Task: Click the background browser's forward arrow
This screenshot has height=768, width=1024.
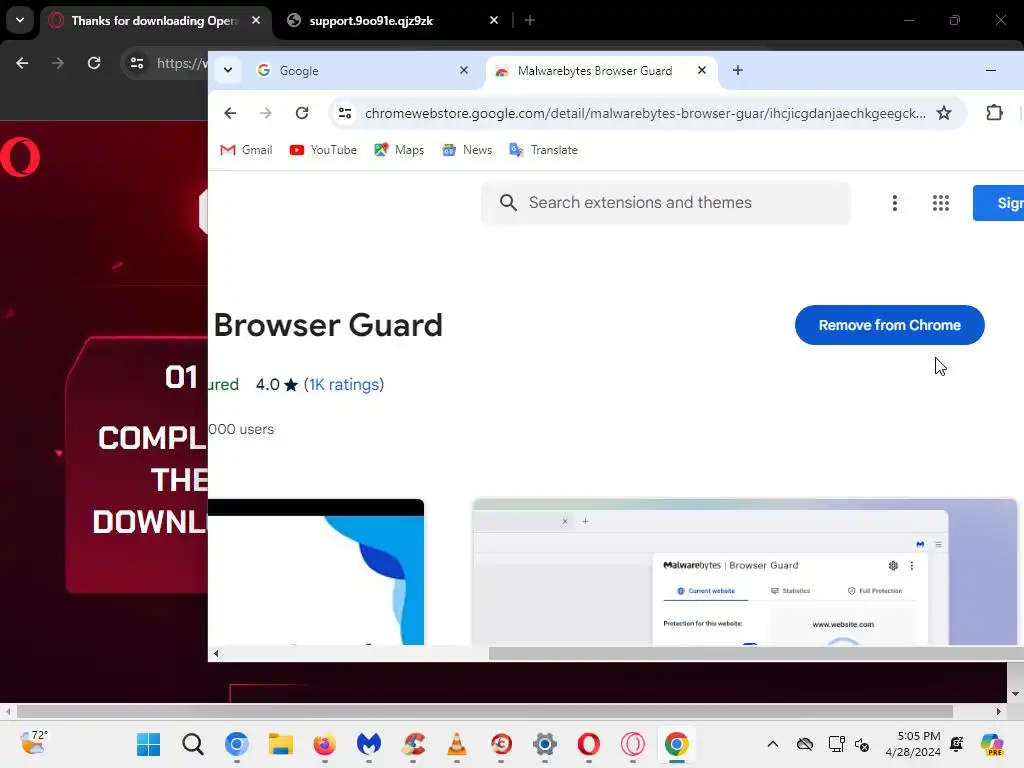Action: 58,63
